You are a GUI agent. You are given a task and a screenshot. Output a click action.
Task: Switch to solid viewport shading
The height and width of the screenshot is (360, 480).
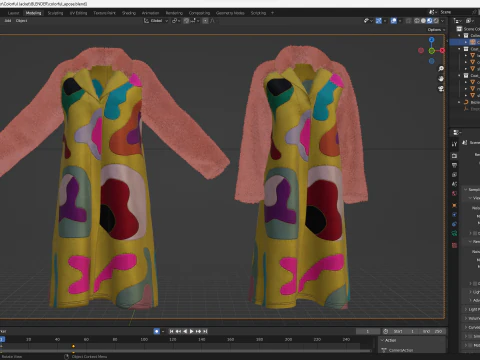423,21
